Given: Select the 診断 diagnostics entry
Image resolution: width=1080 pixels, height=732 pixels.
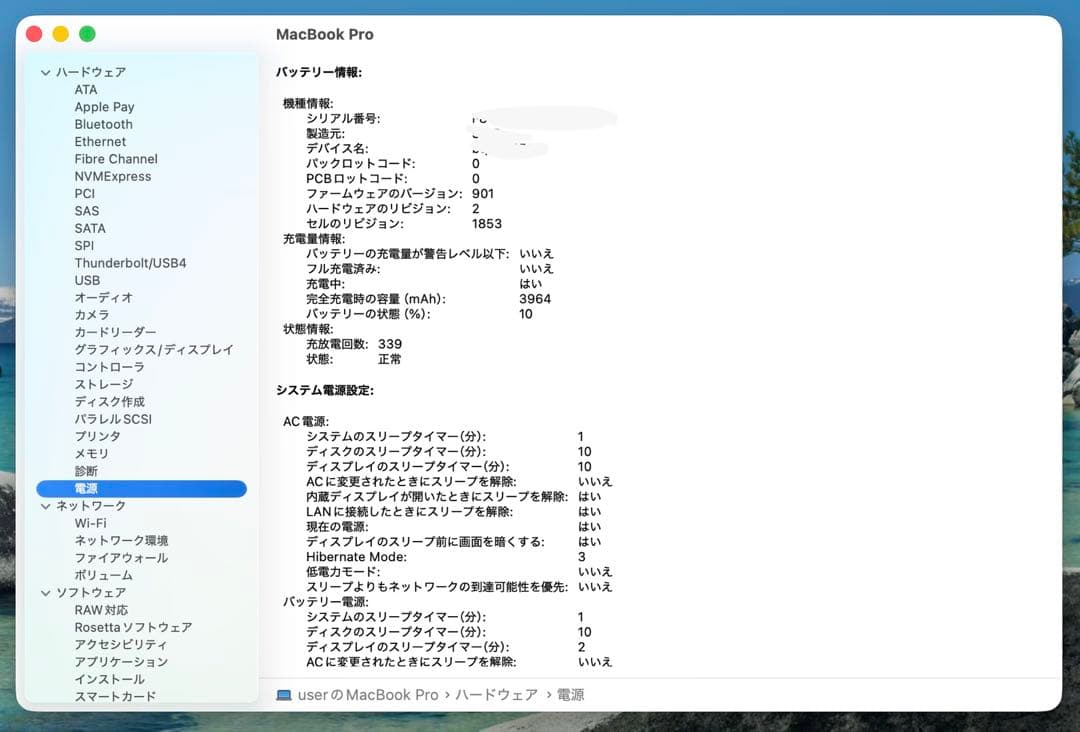Looking at the screenshot, I should pyautogui.click(x=86, y=470).
